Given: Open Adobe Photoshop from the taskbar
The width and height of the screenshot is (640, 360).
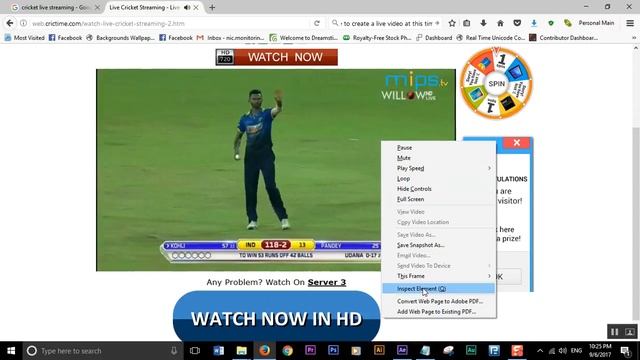Looking at the screenshot, I should pyautogui.click(x=333, y=351).
